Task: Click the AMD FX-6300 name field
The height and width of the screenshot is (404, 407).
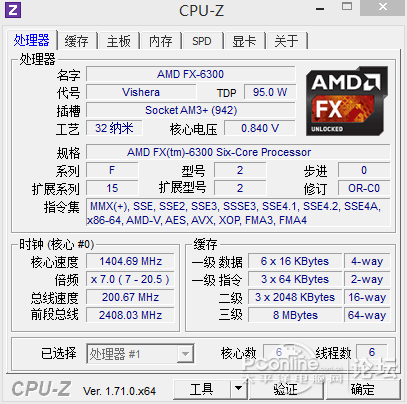Action: [191, 74]
